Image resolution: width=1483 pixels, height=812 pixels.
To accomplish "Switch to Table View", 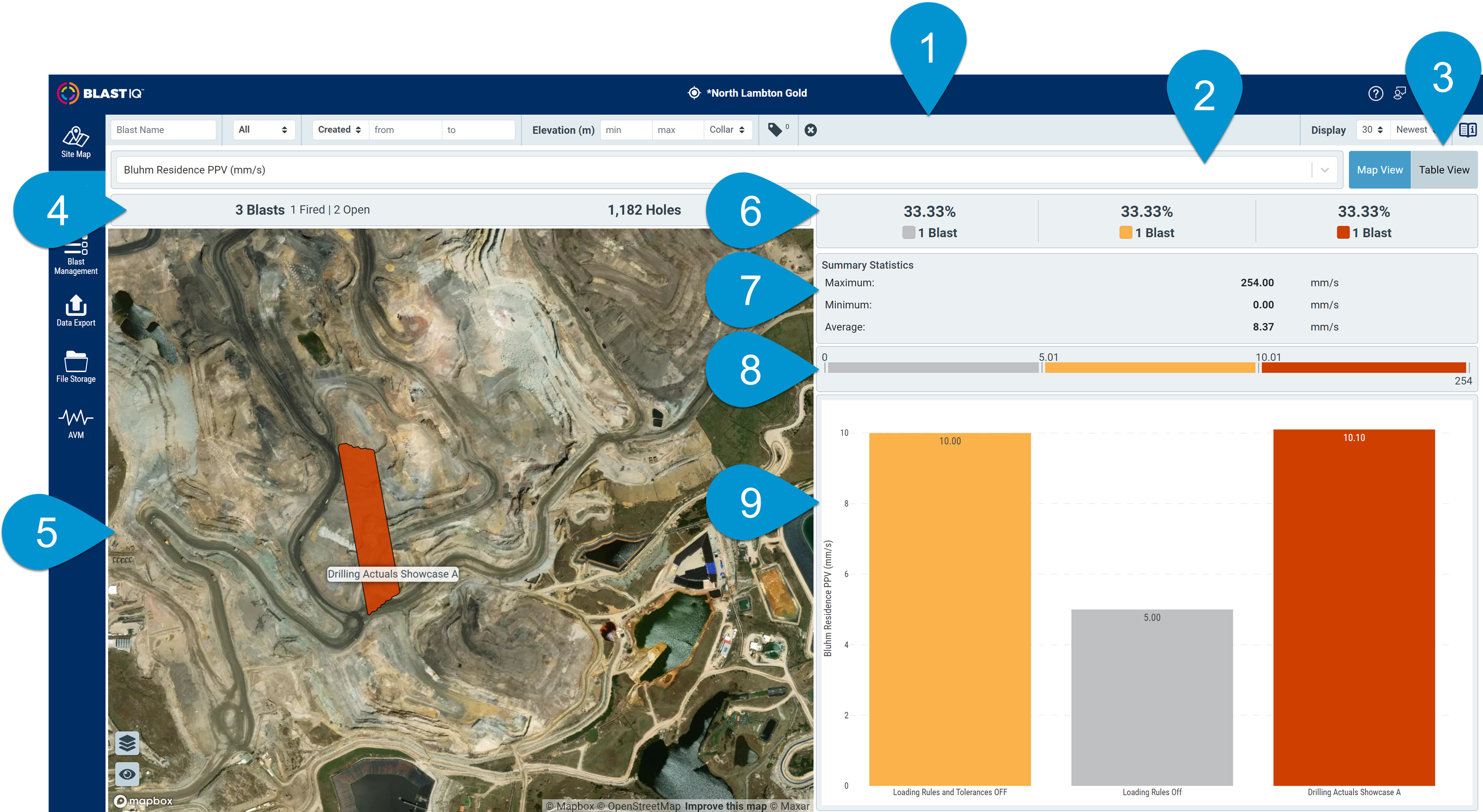I will point(1444,170).
